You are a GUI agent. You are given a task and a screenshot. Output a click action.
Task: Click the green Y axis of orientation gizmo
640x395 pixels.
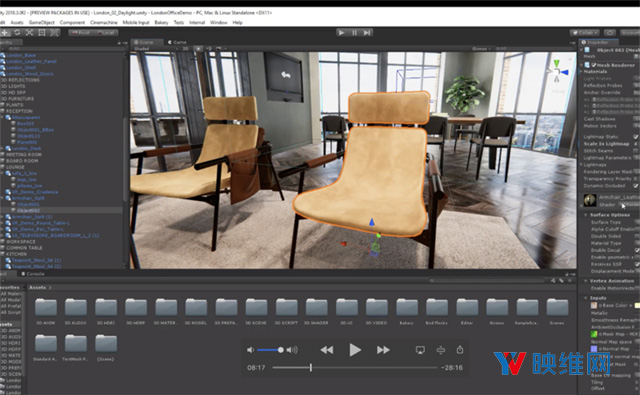[556, 64]
